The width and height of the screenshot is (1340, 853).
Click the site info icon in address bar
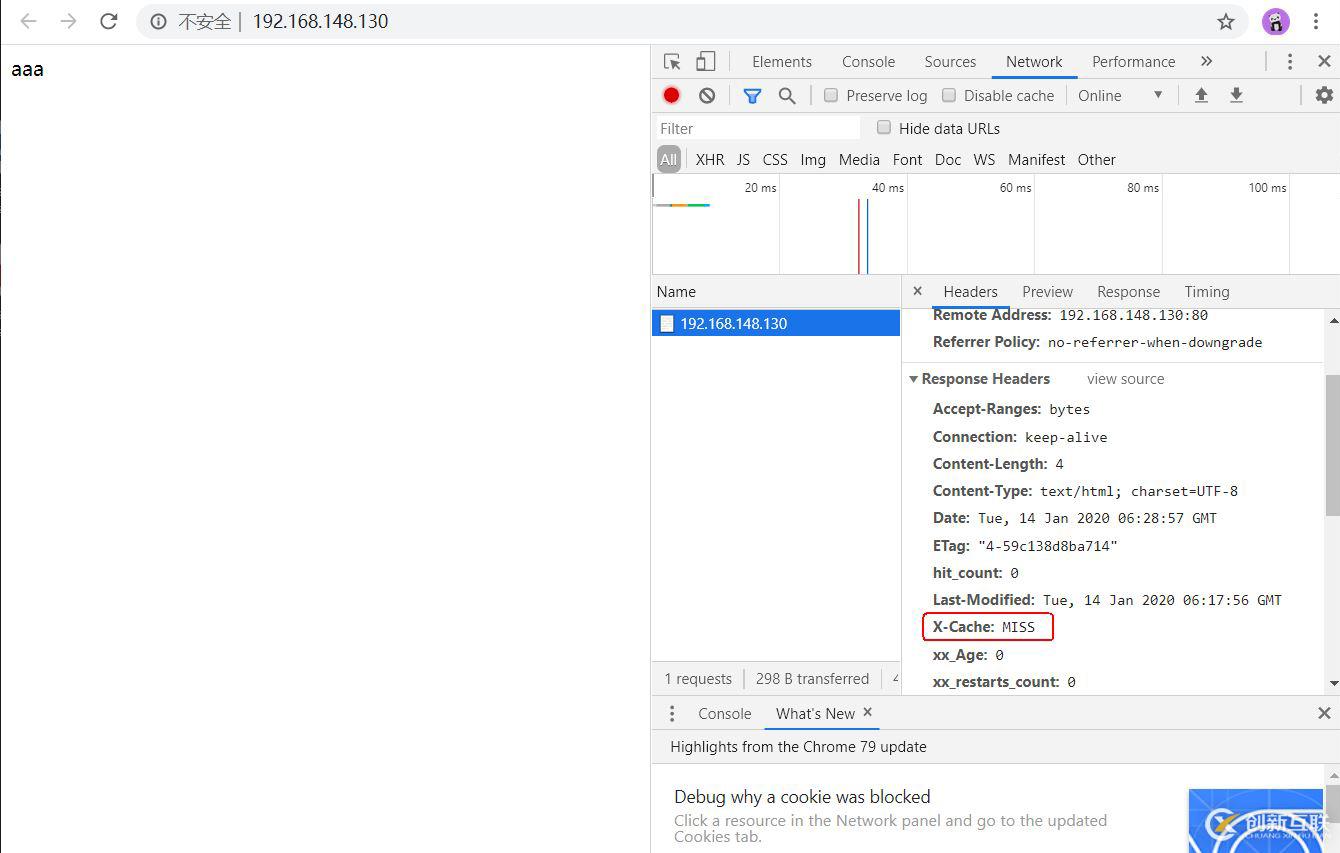click(158, 21)
